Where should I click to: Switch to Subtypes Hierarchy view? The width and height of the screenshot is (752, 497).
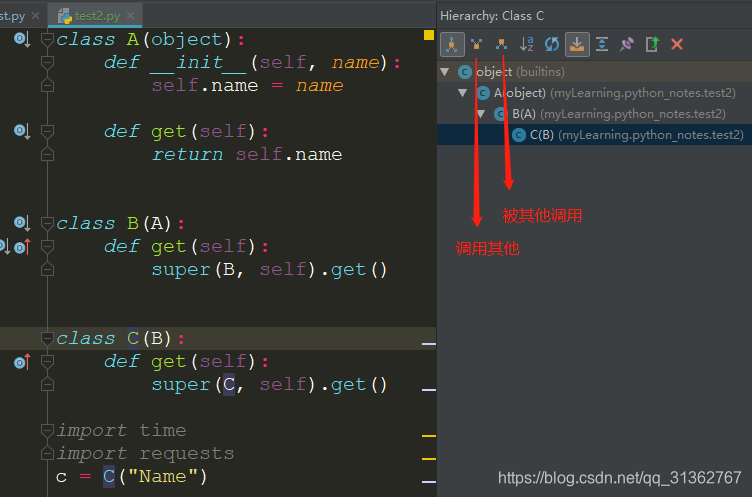502,44
